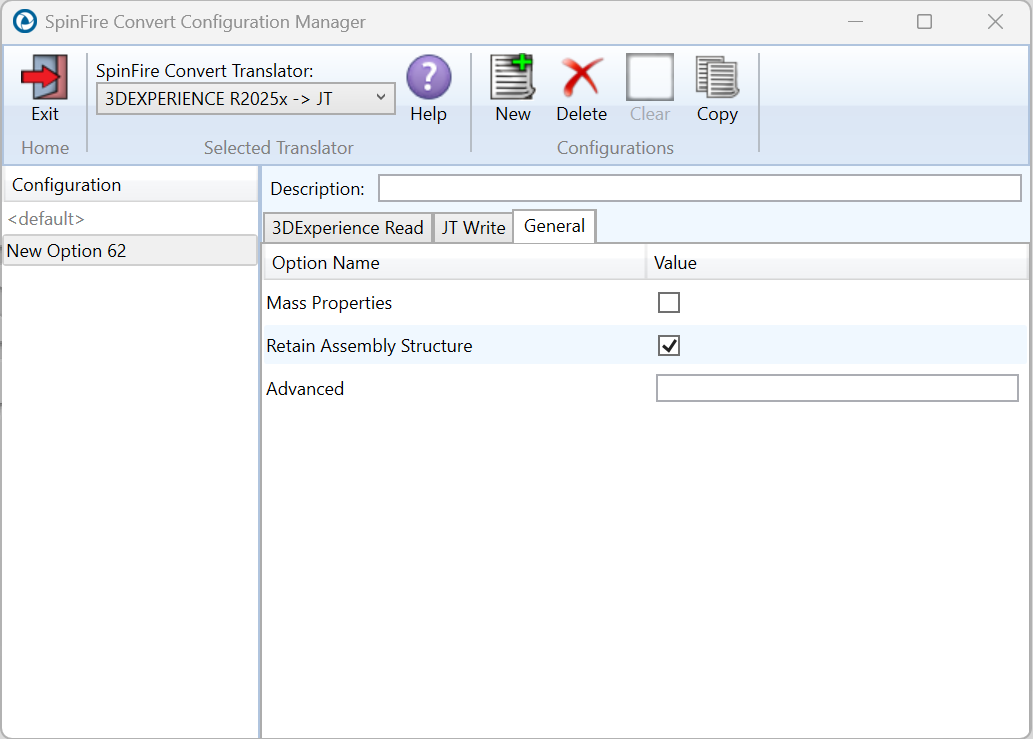Close the Configuration Manager window
The width and height of the screenshot is (1033, 739).
[995, 22]
